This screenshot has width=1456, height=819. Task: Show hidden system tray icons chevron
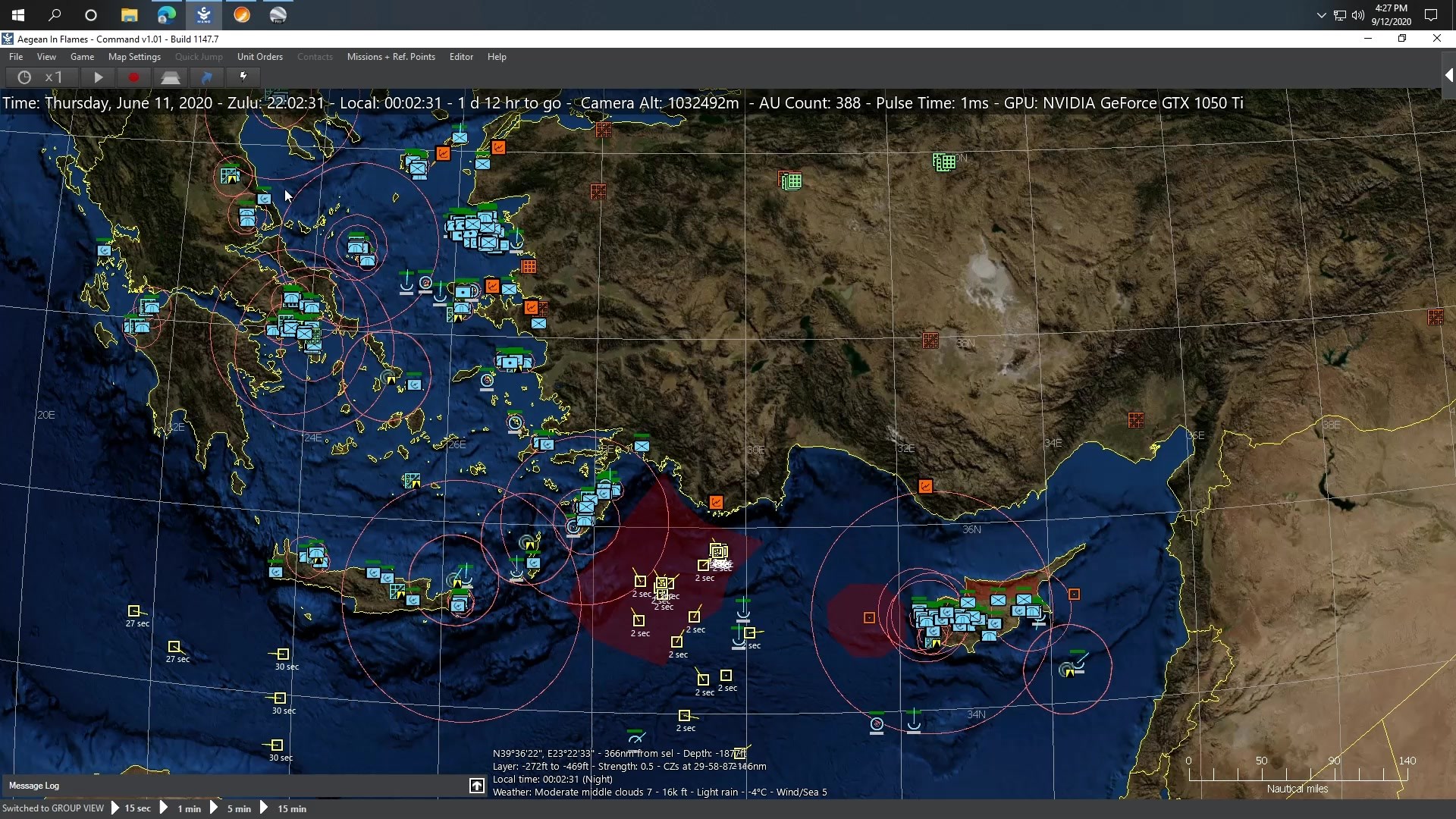click(x=1321, y=15)
